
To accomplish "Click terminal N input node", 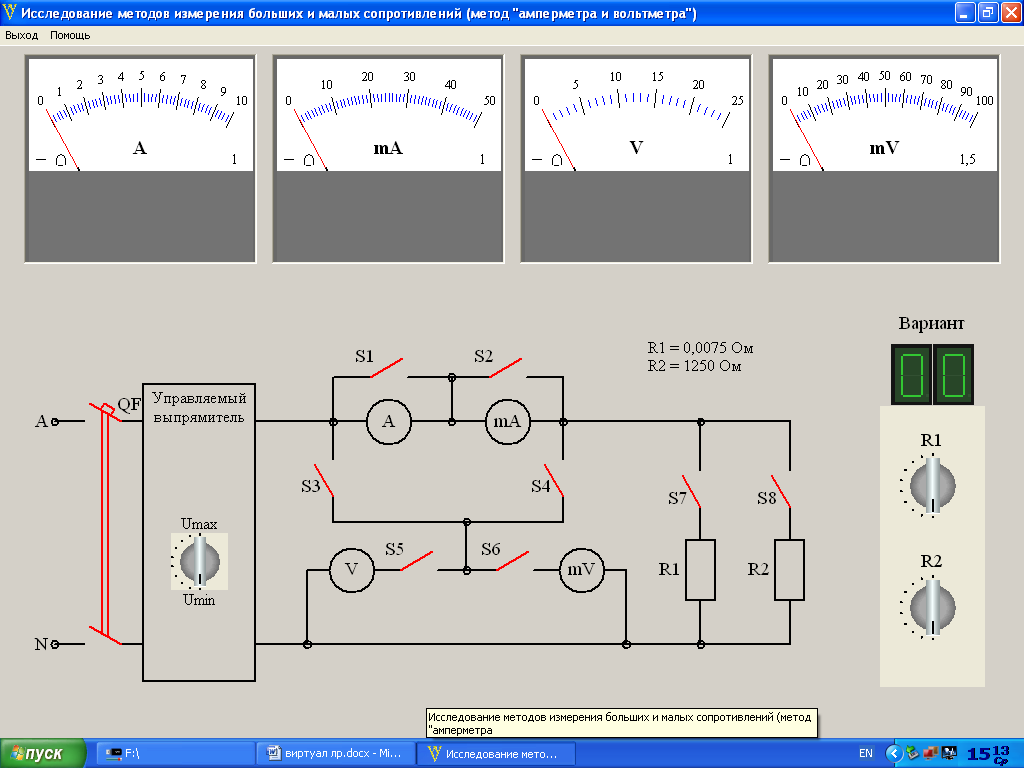I will pos(55,644).
